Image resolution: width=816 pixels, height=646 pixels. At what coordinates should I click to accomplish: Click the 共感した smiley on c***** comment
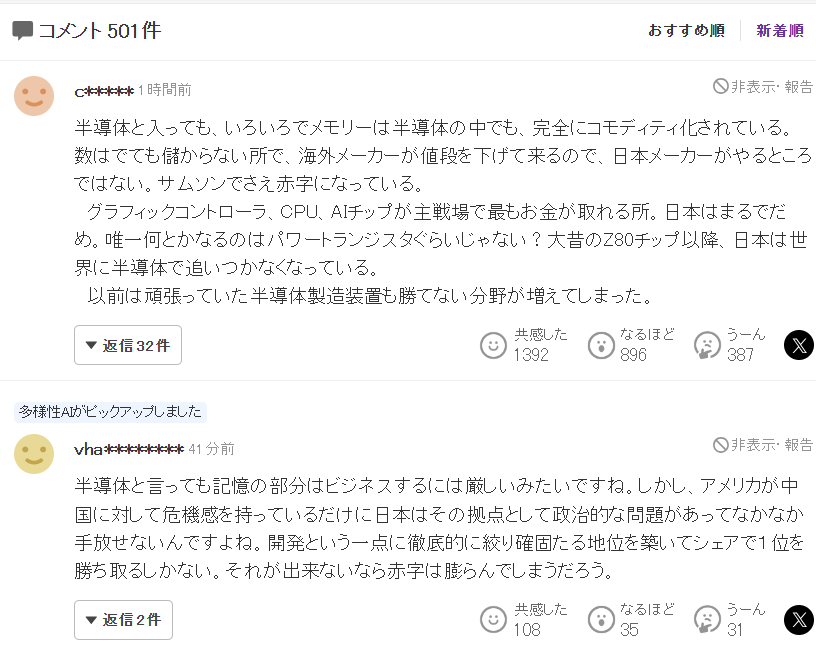pyautogui.click(x=493, y=346)
